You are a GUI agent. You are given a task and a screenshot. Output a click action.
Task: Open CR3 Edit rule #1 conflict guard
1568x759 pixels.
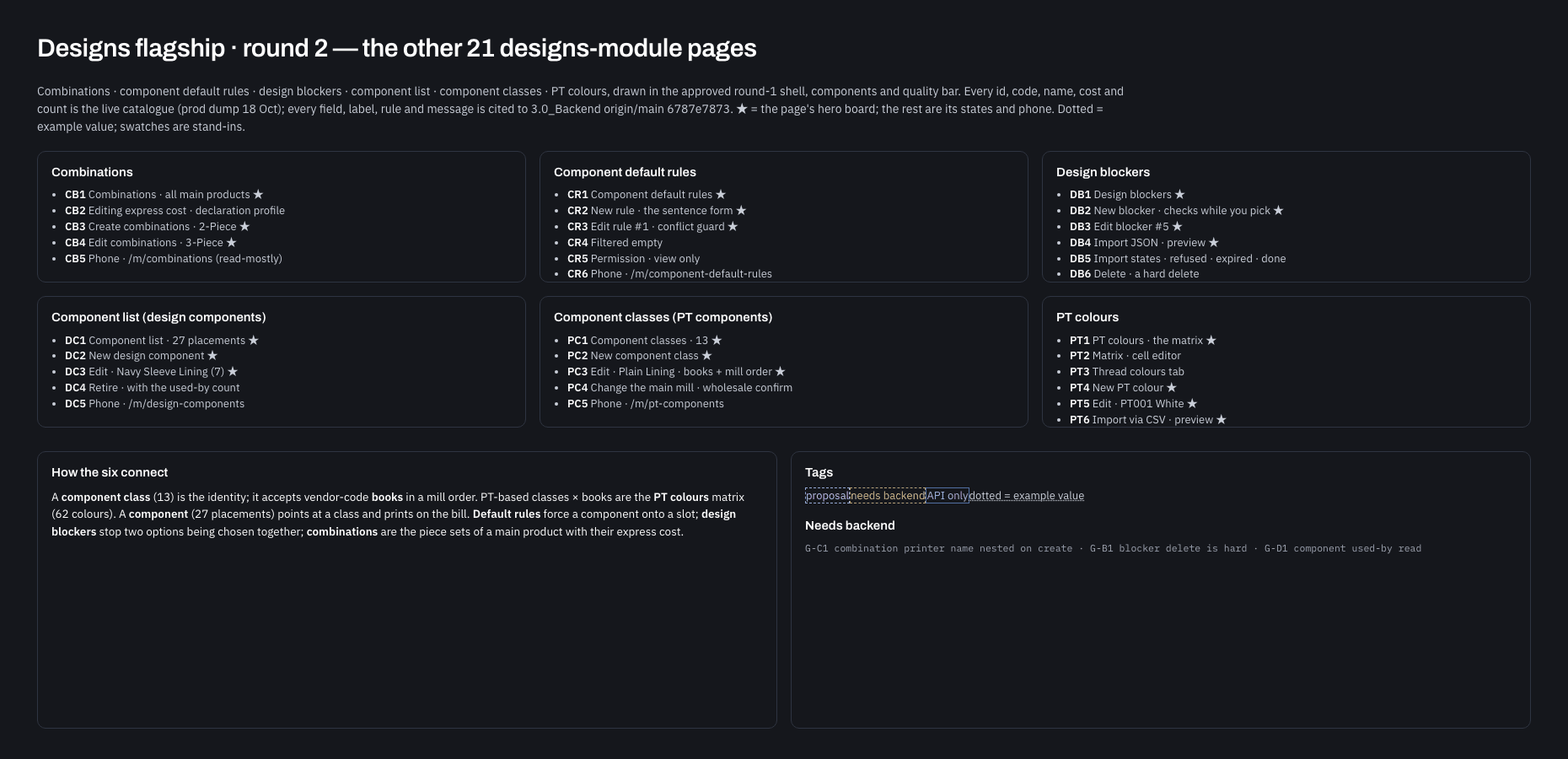point(652,227)
